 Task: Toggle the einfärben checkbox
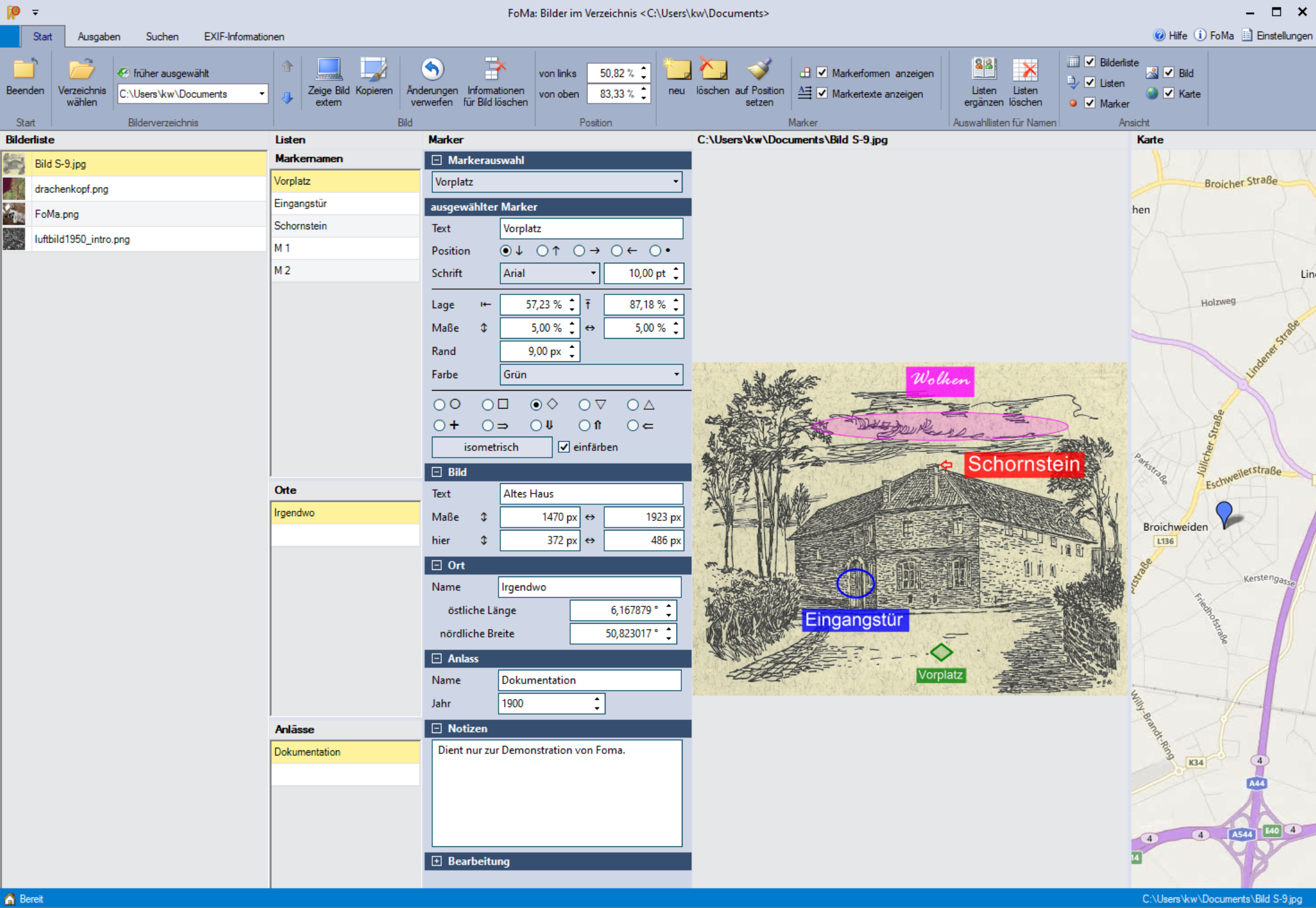[564, 447]
